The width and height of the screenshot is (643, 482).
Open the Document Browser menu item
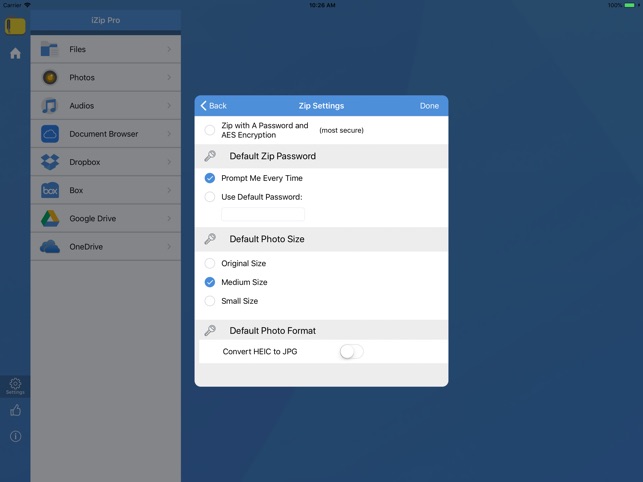click(x=106, y=134)
